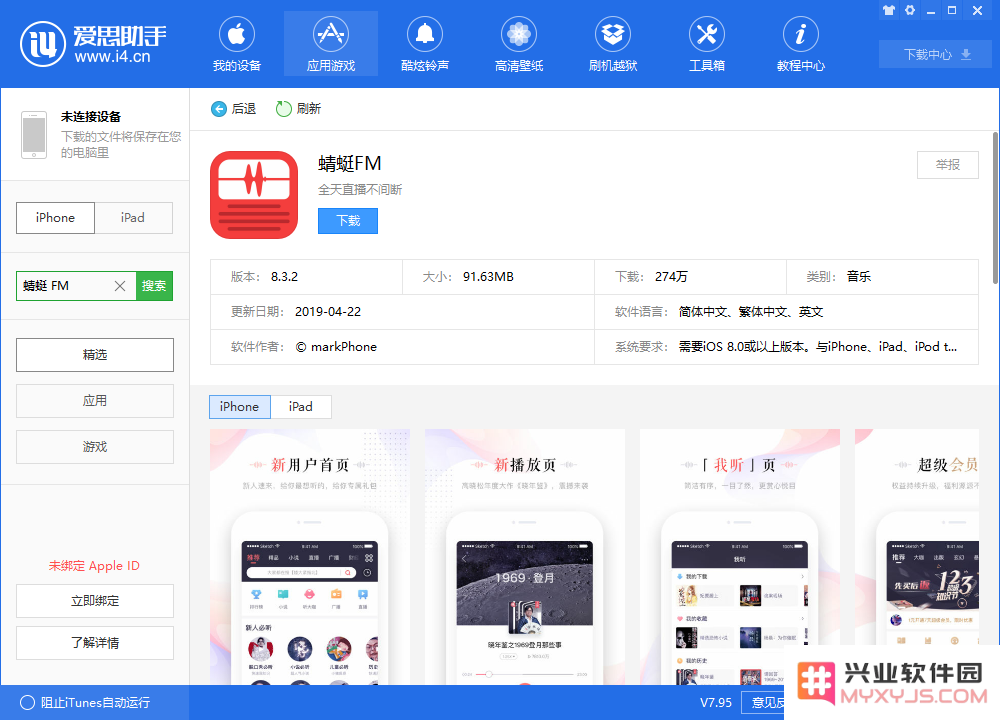The width and height of the screenshot is (1000, 720).
Task: Open the 新播放页 screenshot
Action: [x=525, y=557]
